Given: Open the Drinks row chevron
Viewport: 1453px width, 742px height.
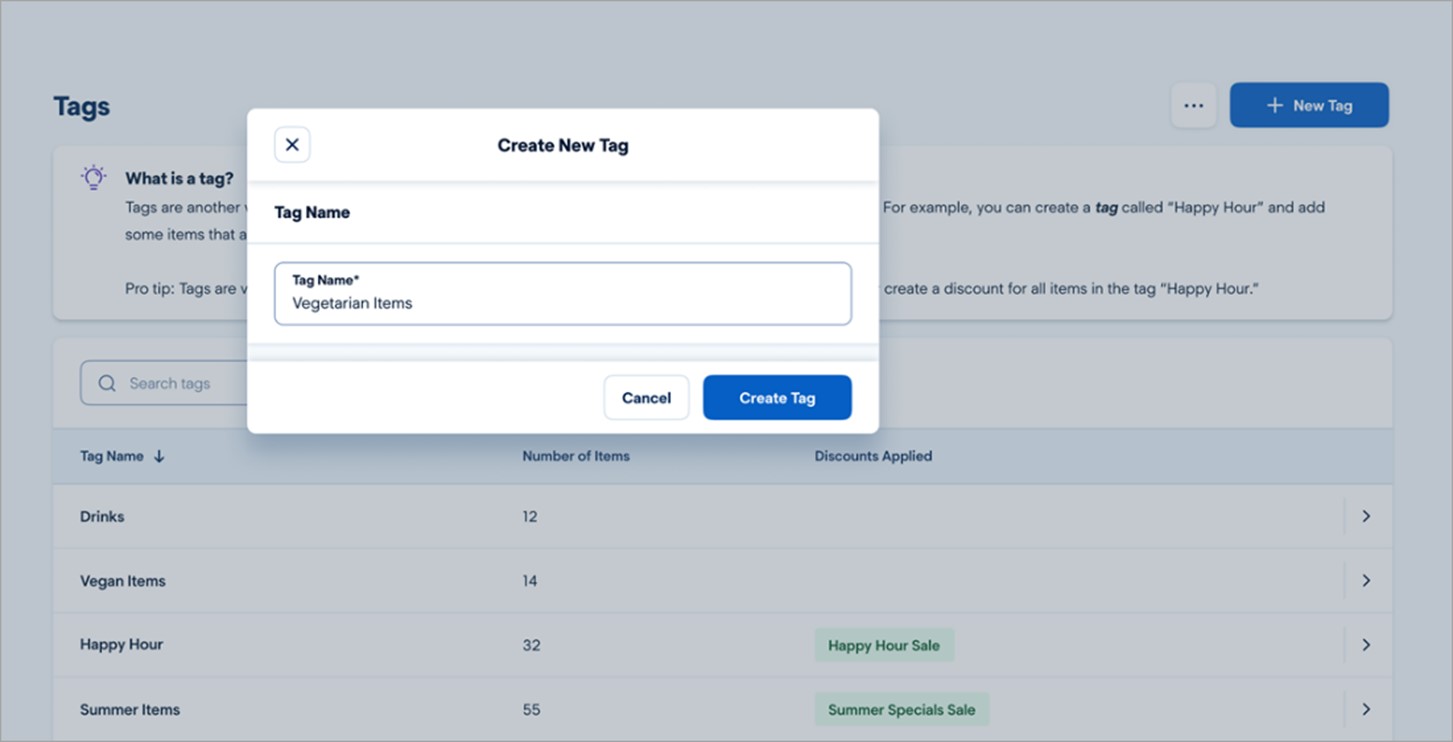Looking at the screenshot, I should [x=1366, y=516].
